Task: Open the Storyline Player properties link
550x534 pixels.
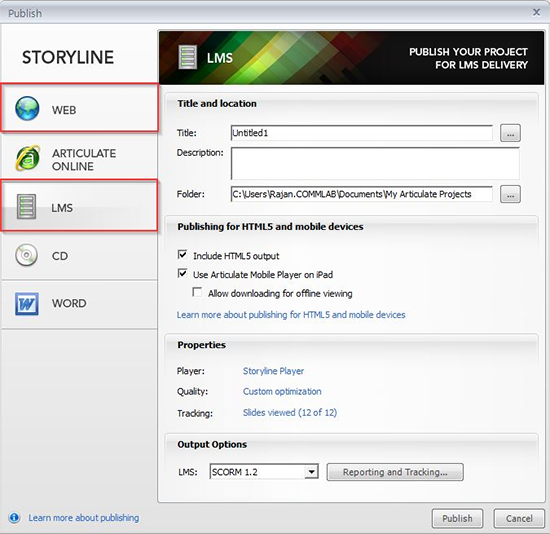Action: click(273, 371)
